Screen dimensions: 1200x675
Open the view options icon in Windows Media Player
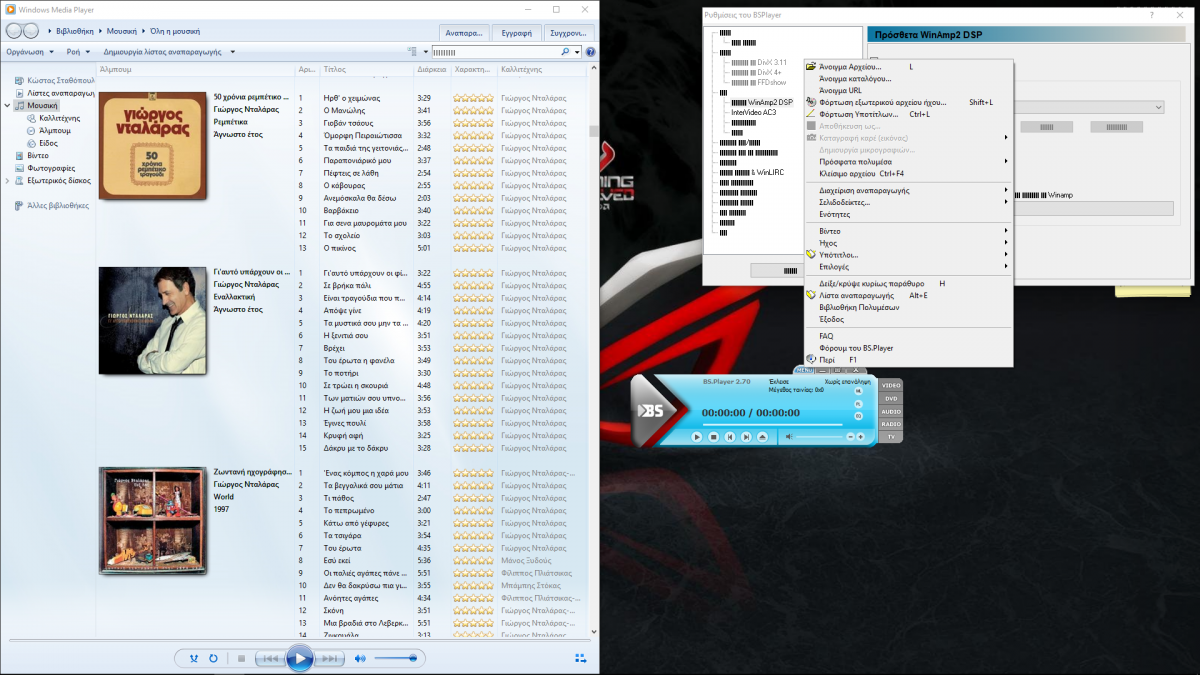coord(412,52)
